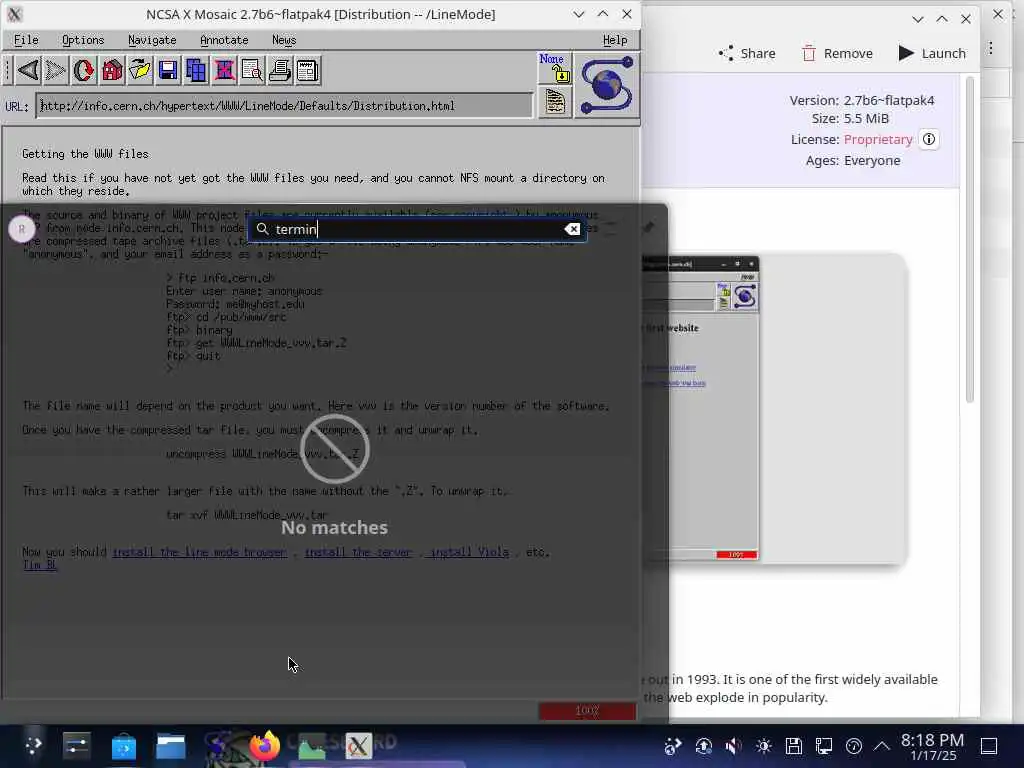Click the Mosaic URL address field

pos(285,106)
